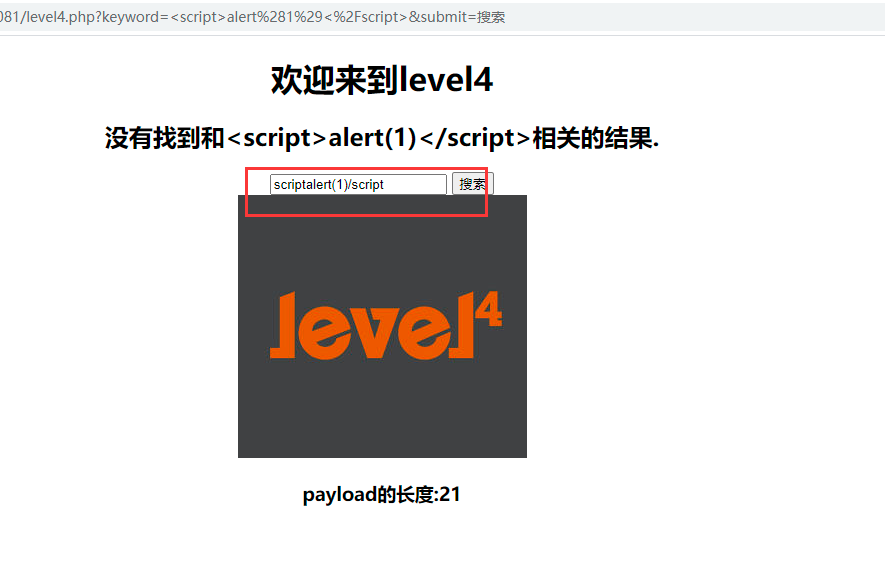Click the payload的长度:21 text
The width and height of the screenshot is (885, 581).
pos(382,495)
